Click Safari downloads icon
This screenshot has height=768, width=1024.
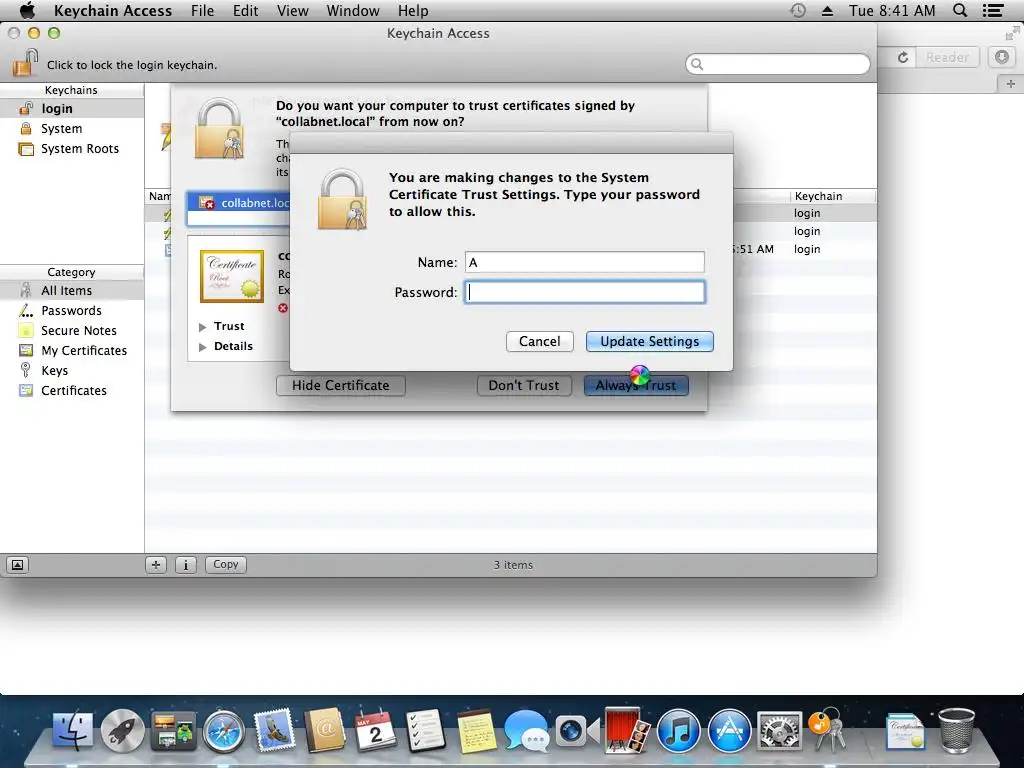tap(1002, 57)
